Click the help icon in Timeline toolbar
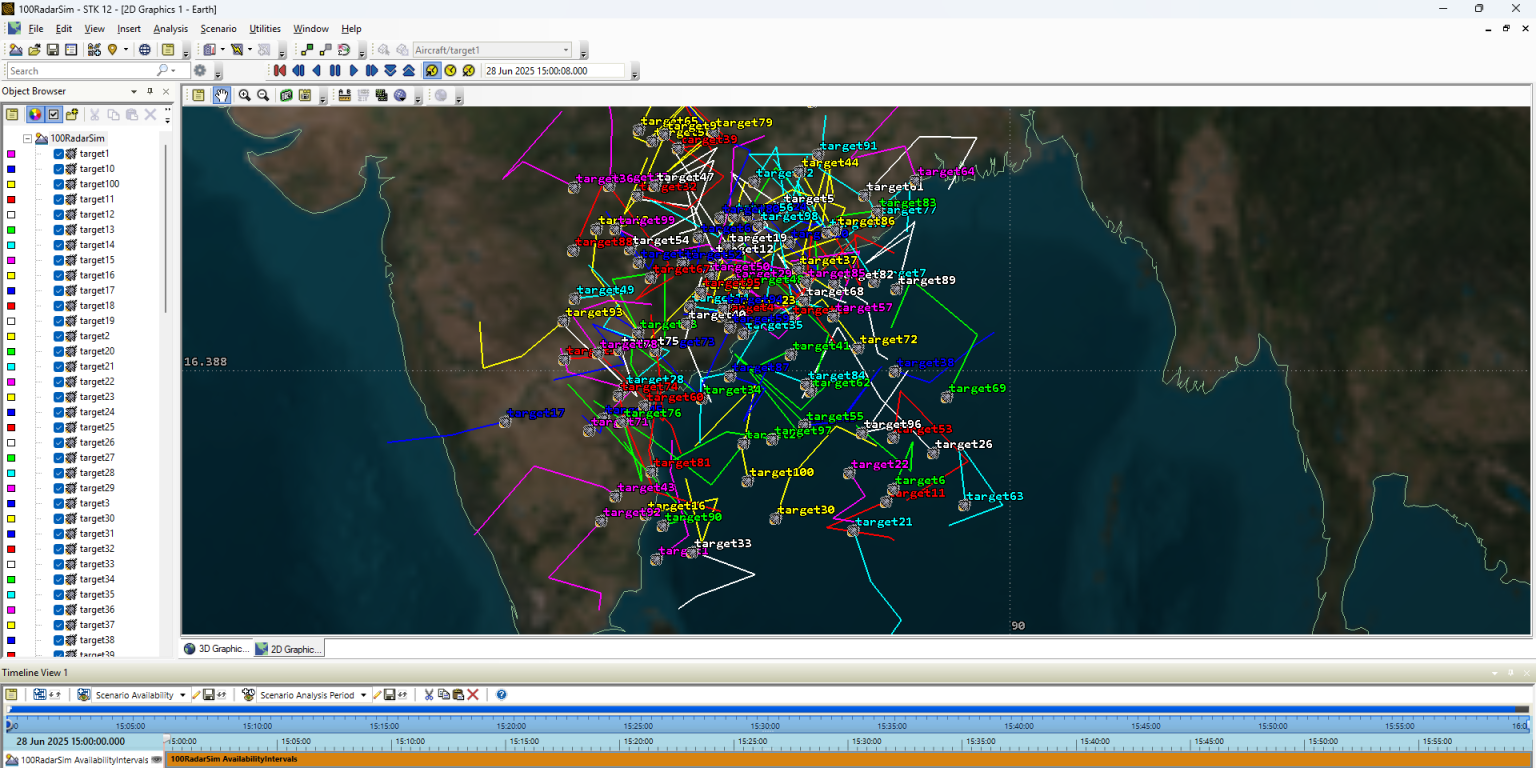Viewport: 1536px width, 768px height. click(501, 694)
